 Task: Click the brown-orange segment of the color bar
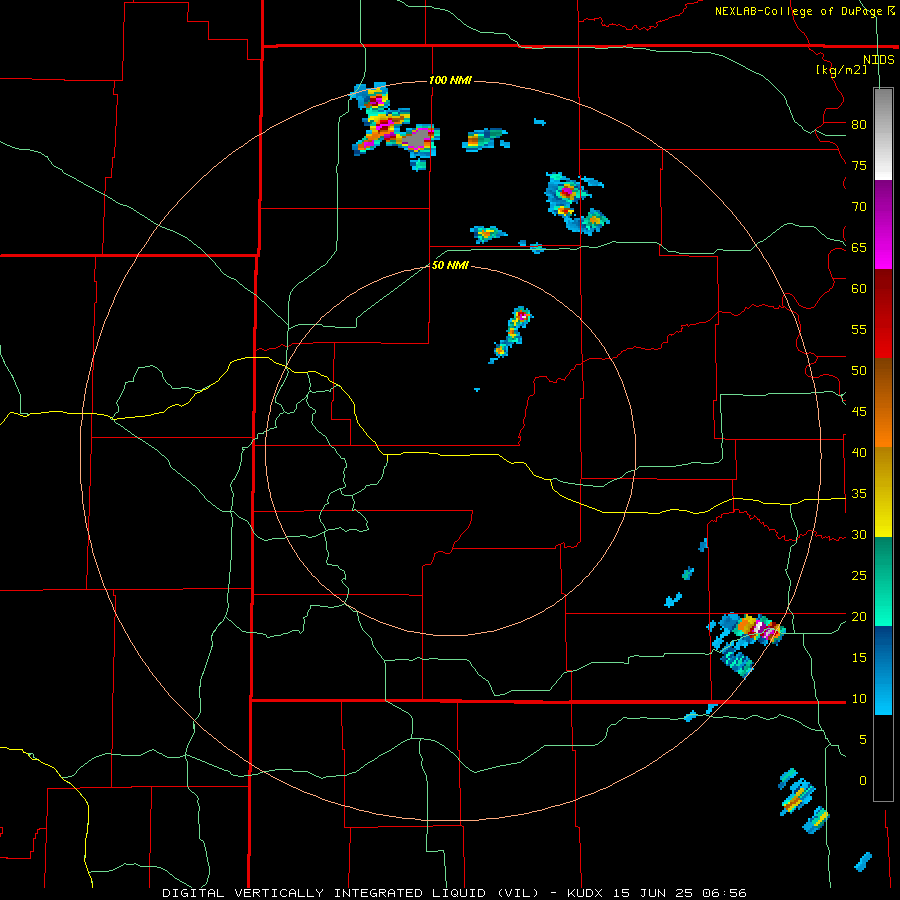883,402
